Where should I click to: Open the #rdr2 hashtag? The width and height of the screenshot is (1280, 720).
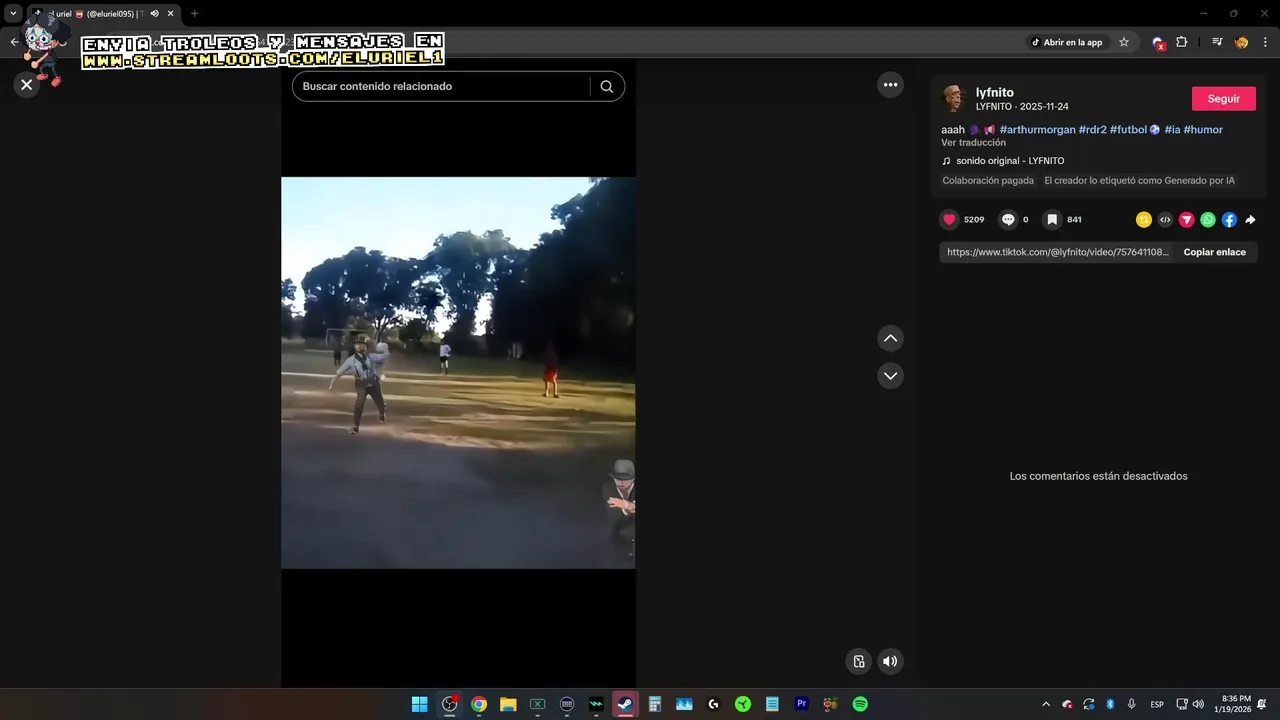click(1092, 130)
